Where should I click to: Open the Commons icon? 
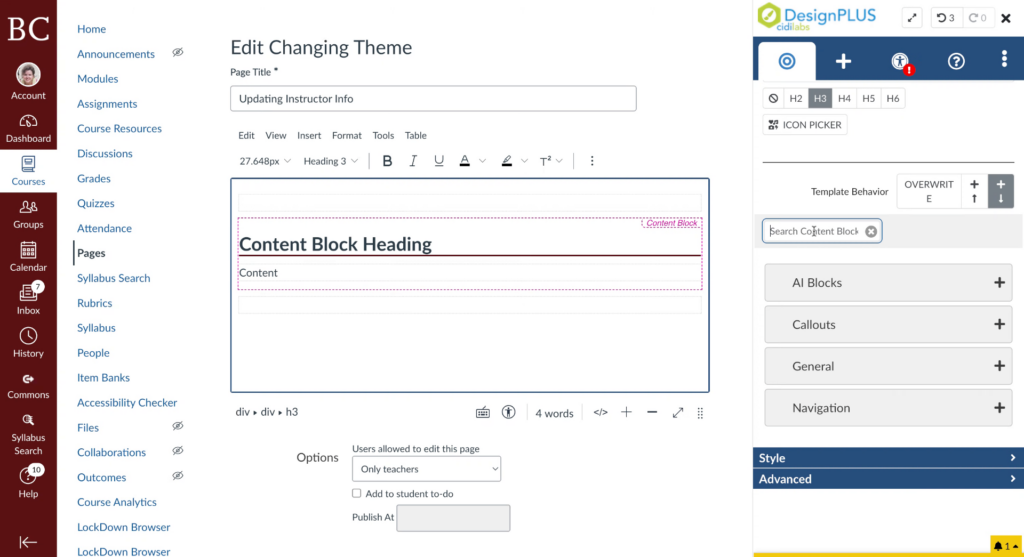point(28,386)
